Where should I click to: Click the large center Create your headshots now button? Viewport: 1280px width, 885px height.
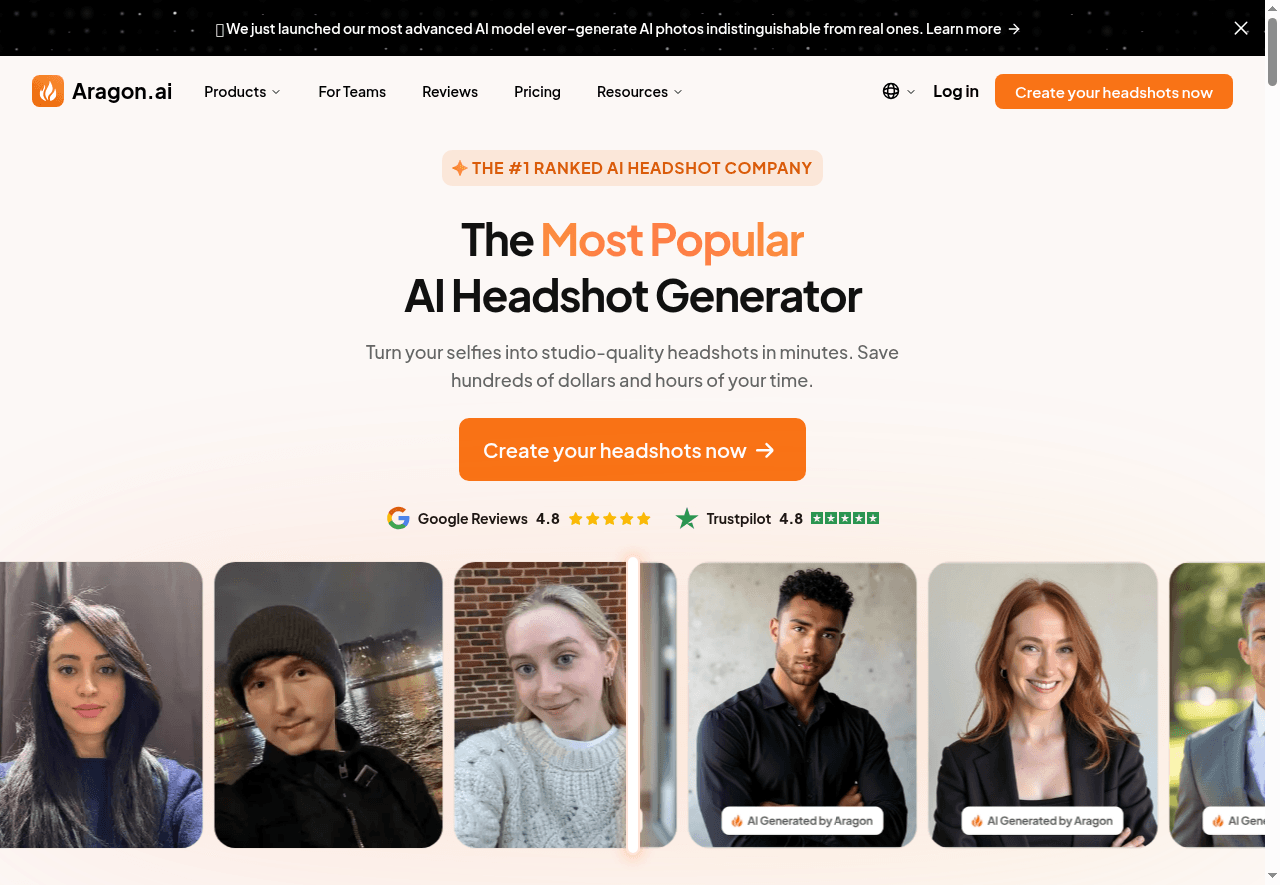[632, 449]
